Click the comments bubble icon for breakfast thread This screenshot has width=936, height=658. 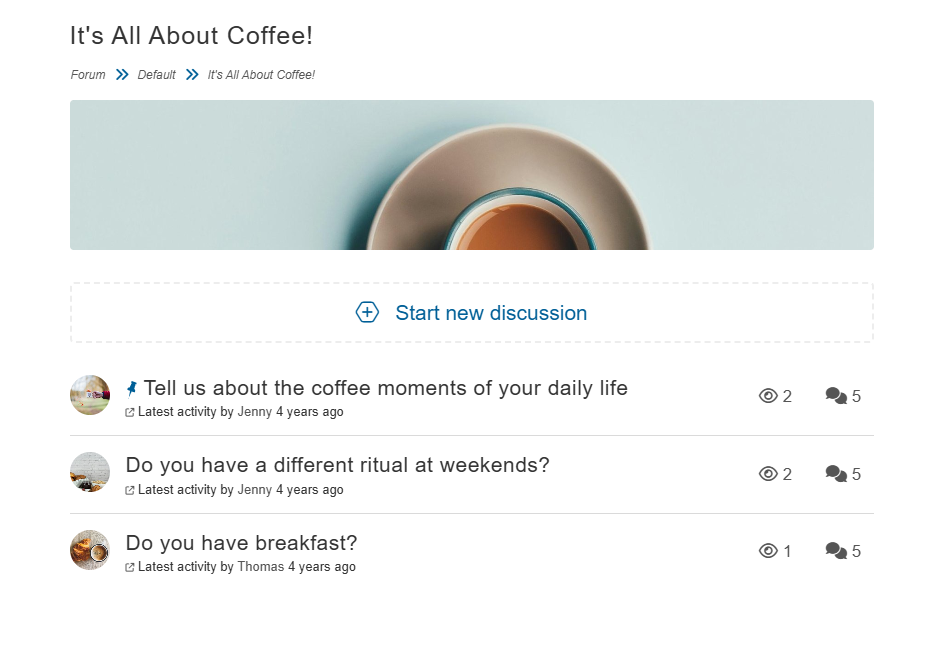(x=836, y=551)
